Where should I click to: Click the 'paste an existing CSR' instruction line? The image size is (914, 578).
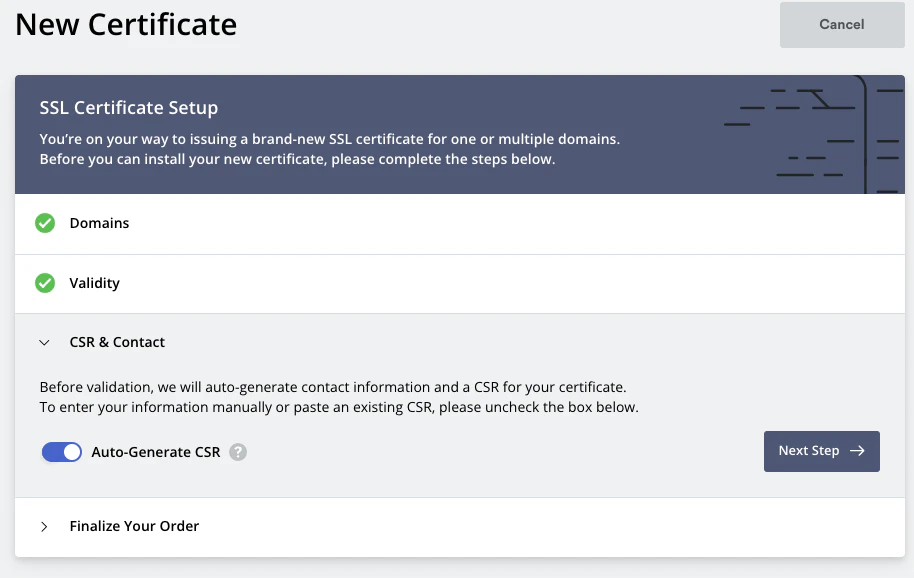click(x=338, y=407)
